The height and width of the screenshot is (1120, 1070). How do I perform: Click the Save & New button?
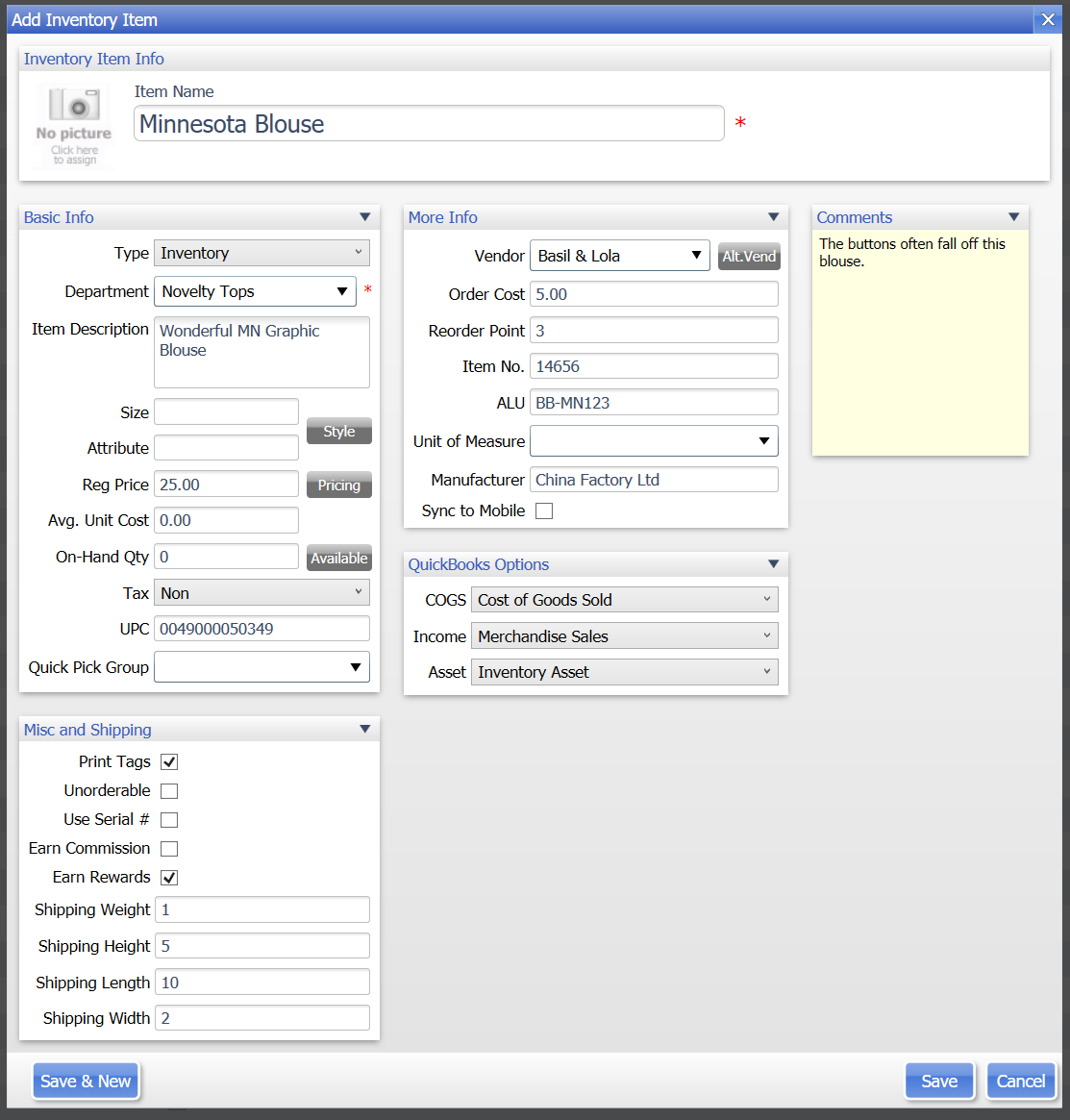point(86,1081)
